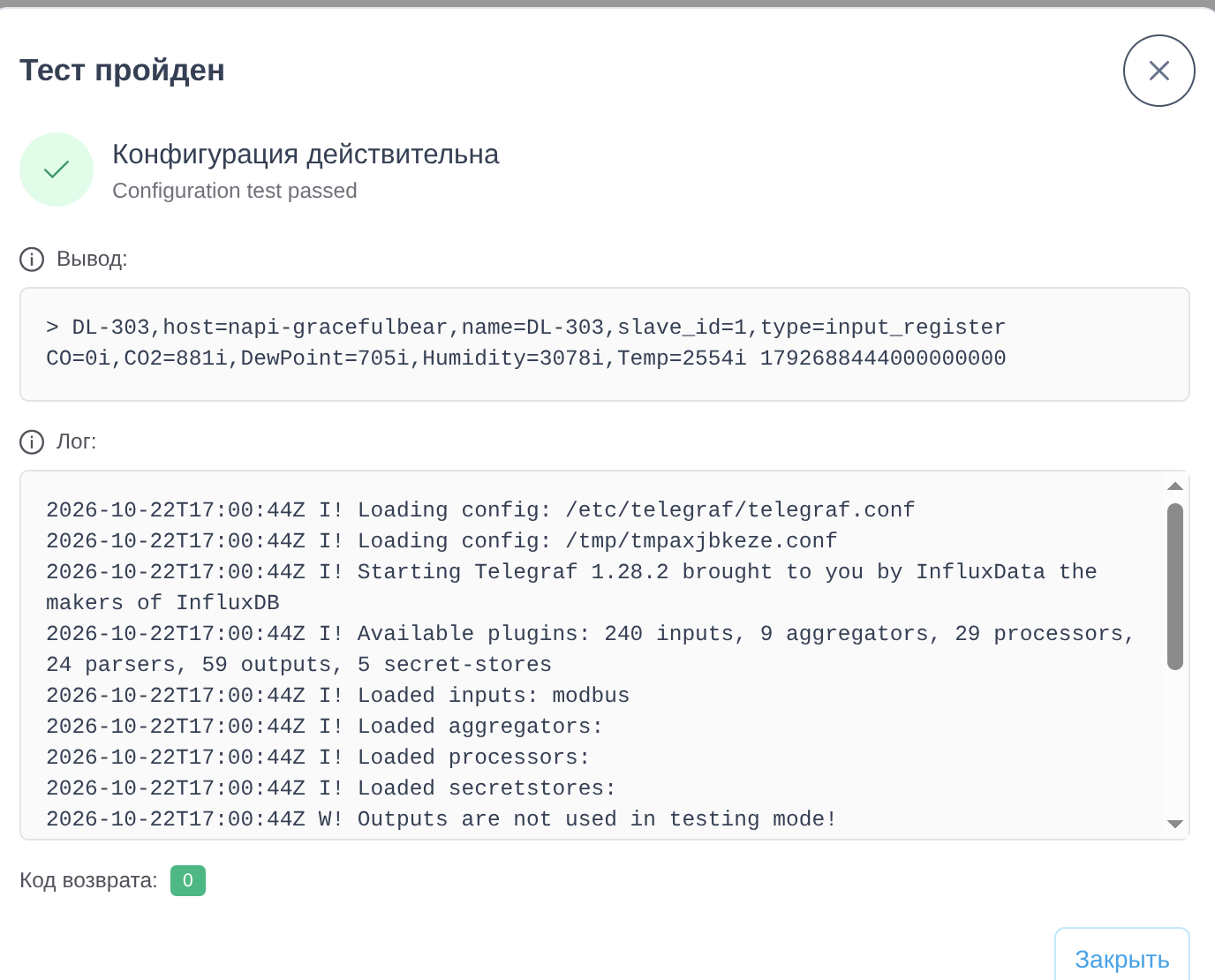
Task: Click the green return code badge 0
Action: pos(188,880)
